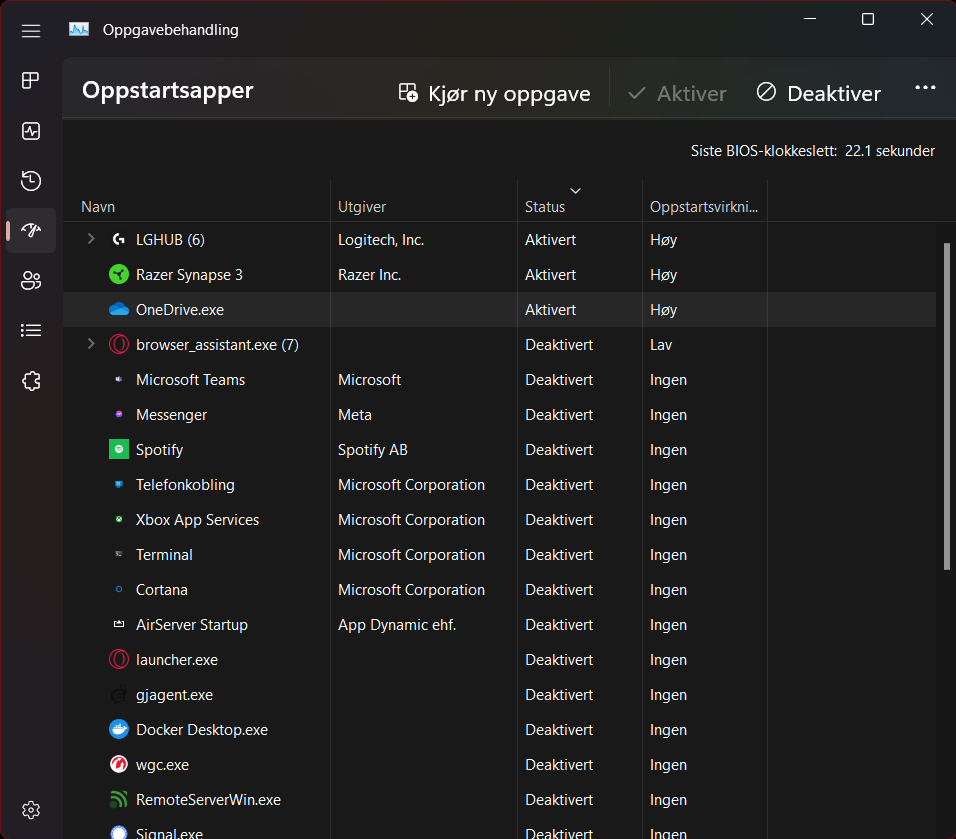The width and height of the screenshot is (956, 839).
Task: Open App history from the sidebar
Action: (x=31, y=181)
